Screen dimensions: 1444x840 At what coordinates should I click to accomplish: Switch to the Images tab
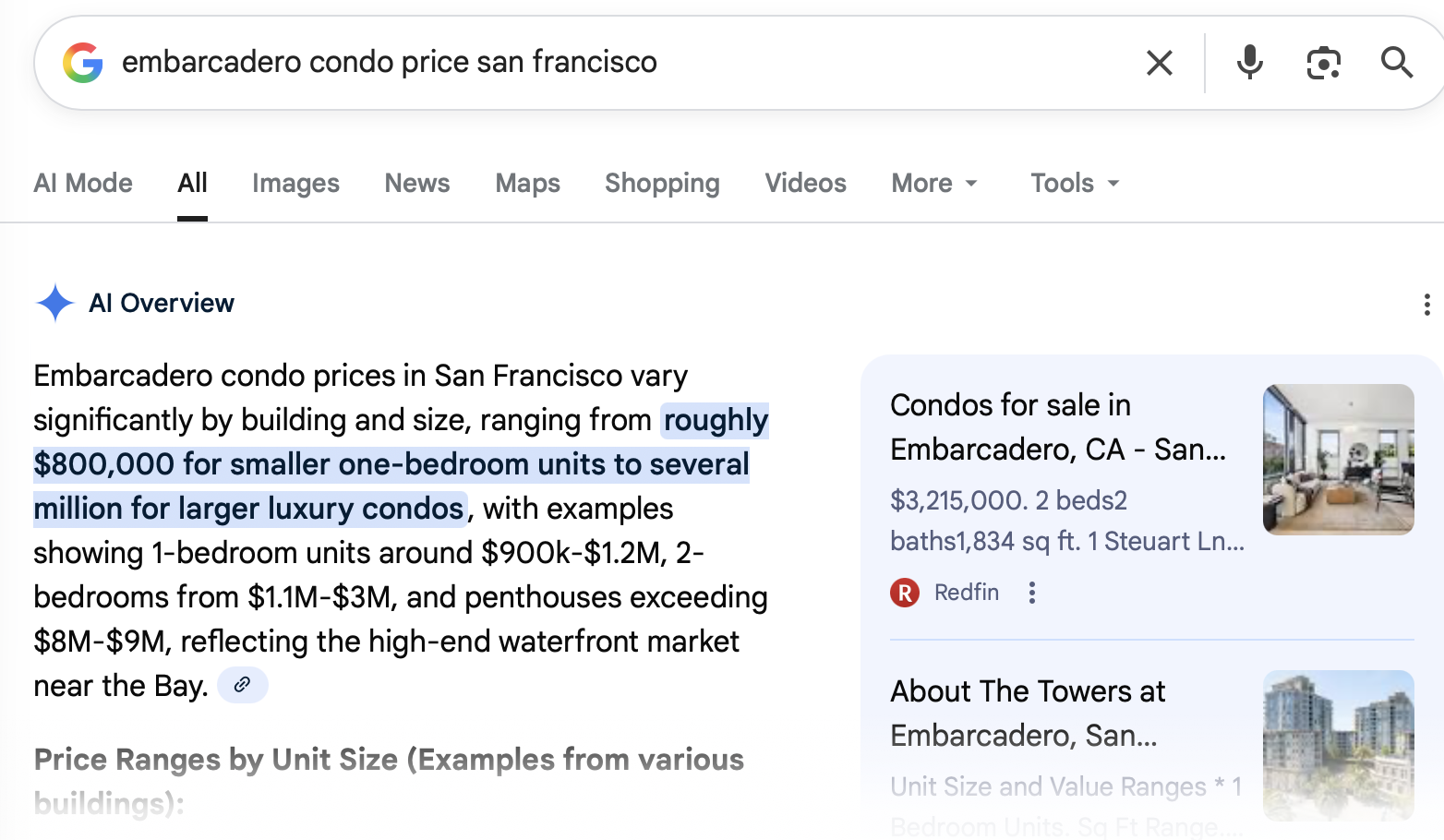[295, 183]
